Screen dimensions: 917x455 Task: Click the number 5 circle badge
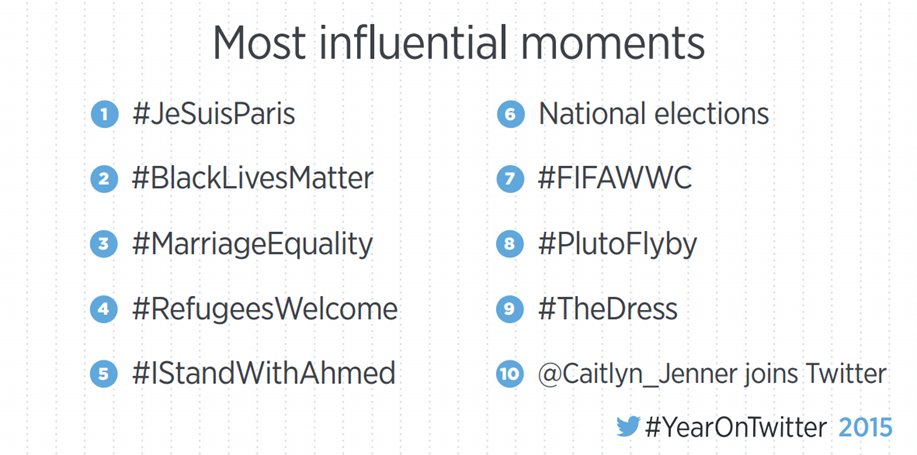(x=104, y=375)
